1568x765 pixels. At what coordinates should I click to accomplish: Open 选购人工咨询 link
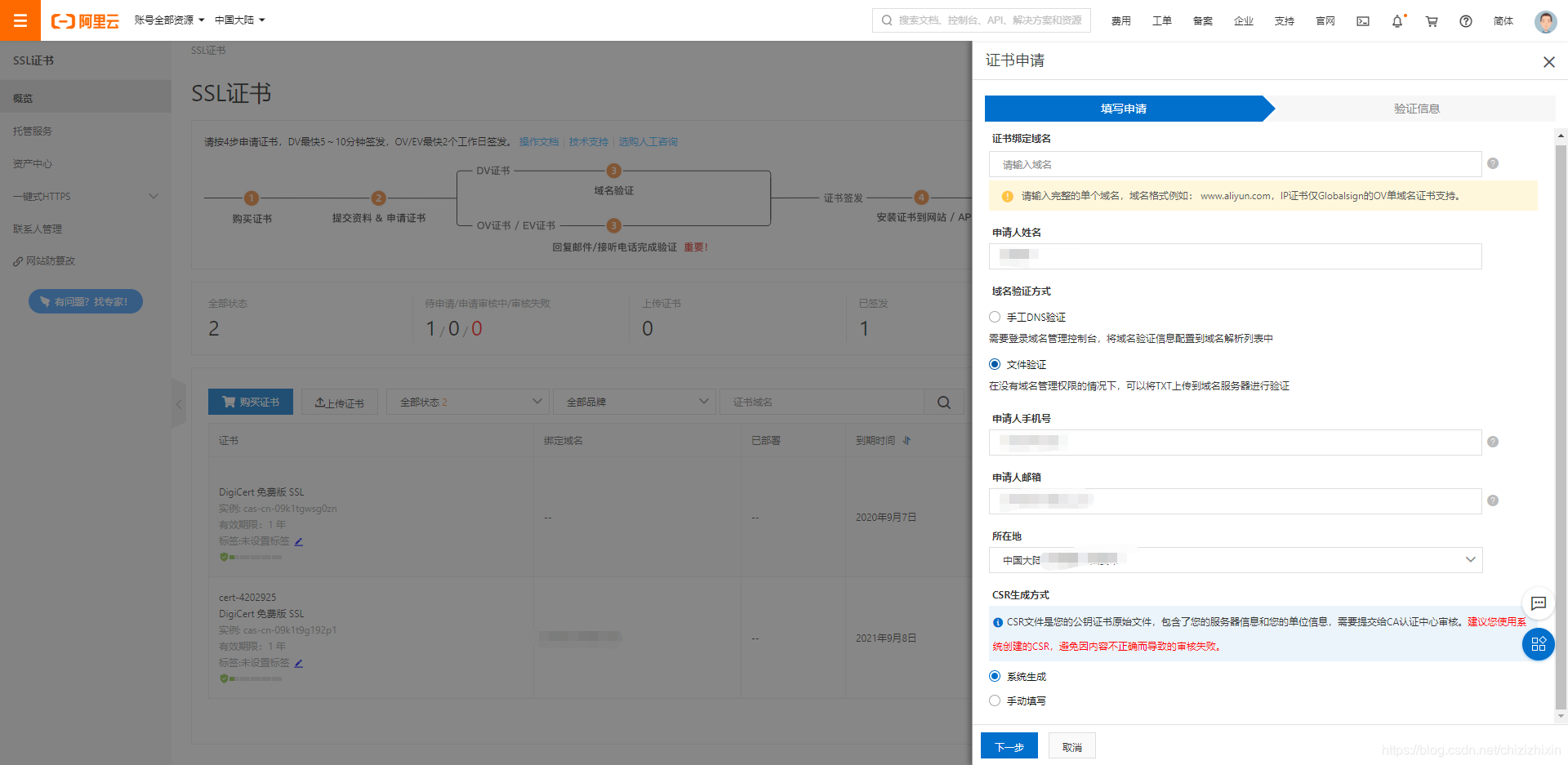click(648, 142)
